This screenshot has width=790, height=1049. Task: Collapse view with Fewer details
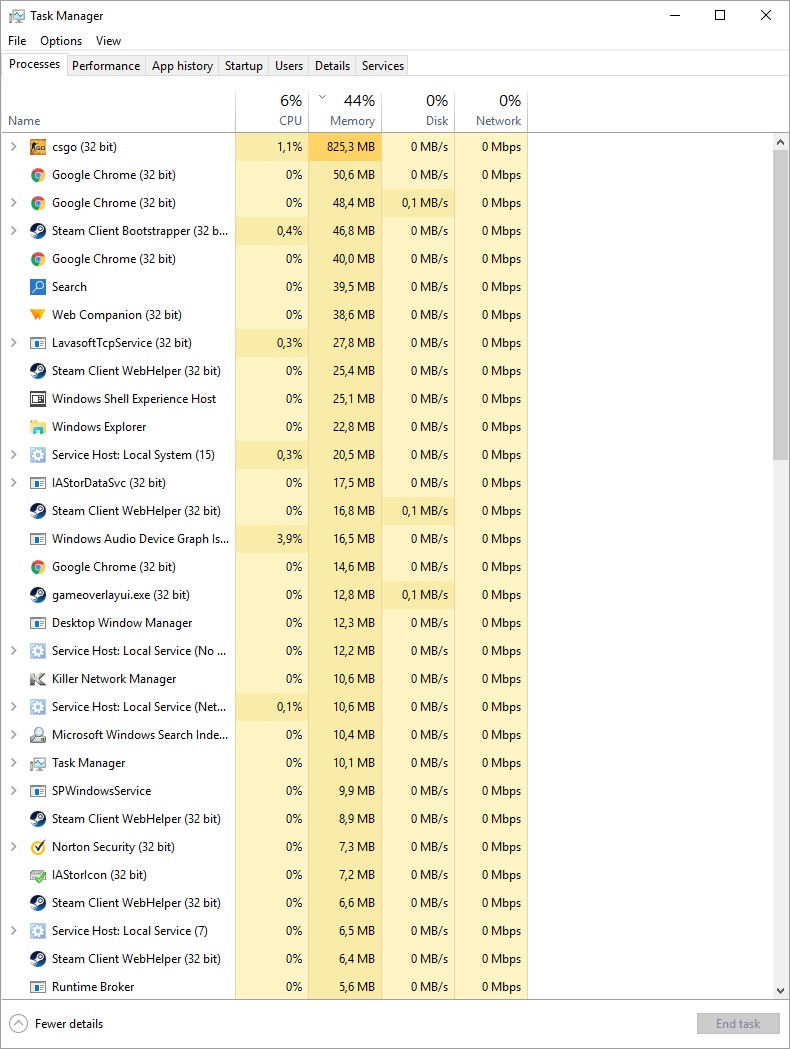(56, 1023)
